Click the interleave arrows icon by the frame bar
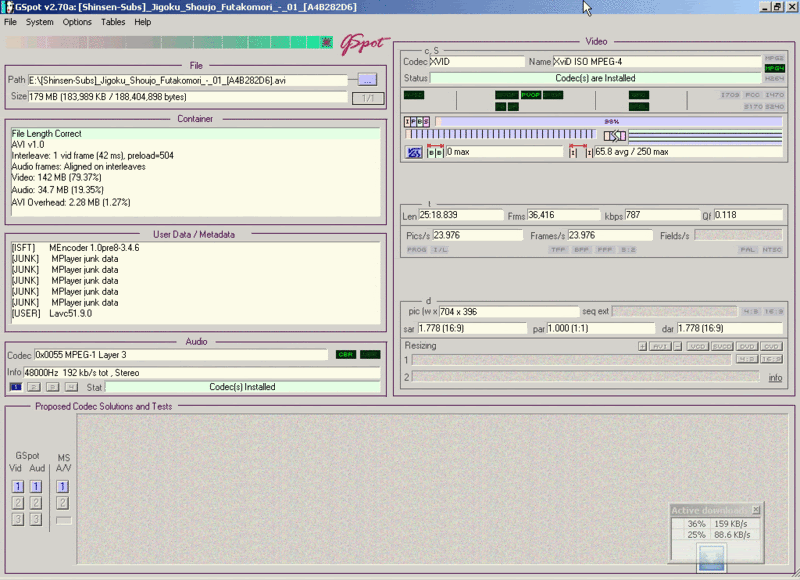The height and width of the screenshot is (580, 800). point(615,136)
